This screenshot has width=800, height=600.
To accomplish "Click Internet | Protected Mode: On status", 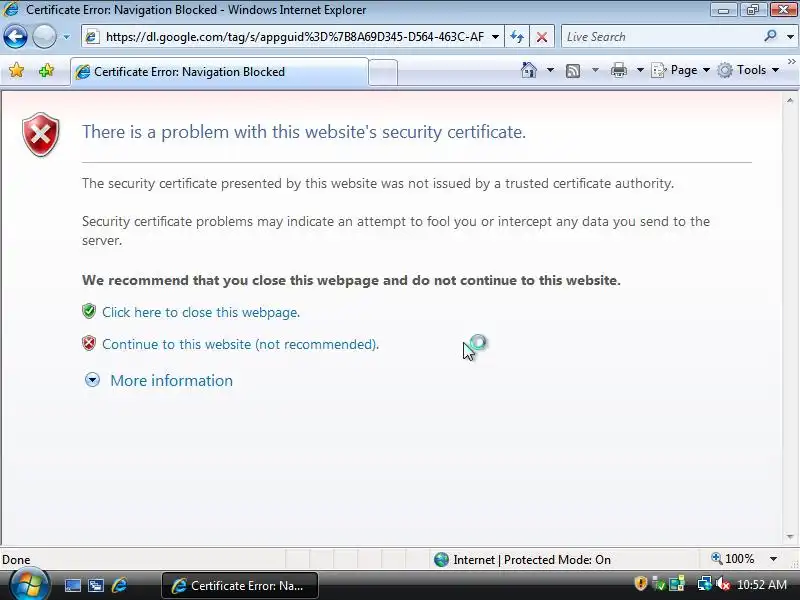I will [x=532, y=560].
